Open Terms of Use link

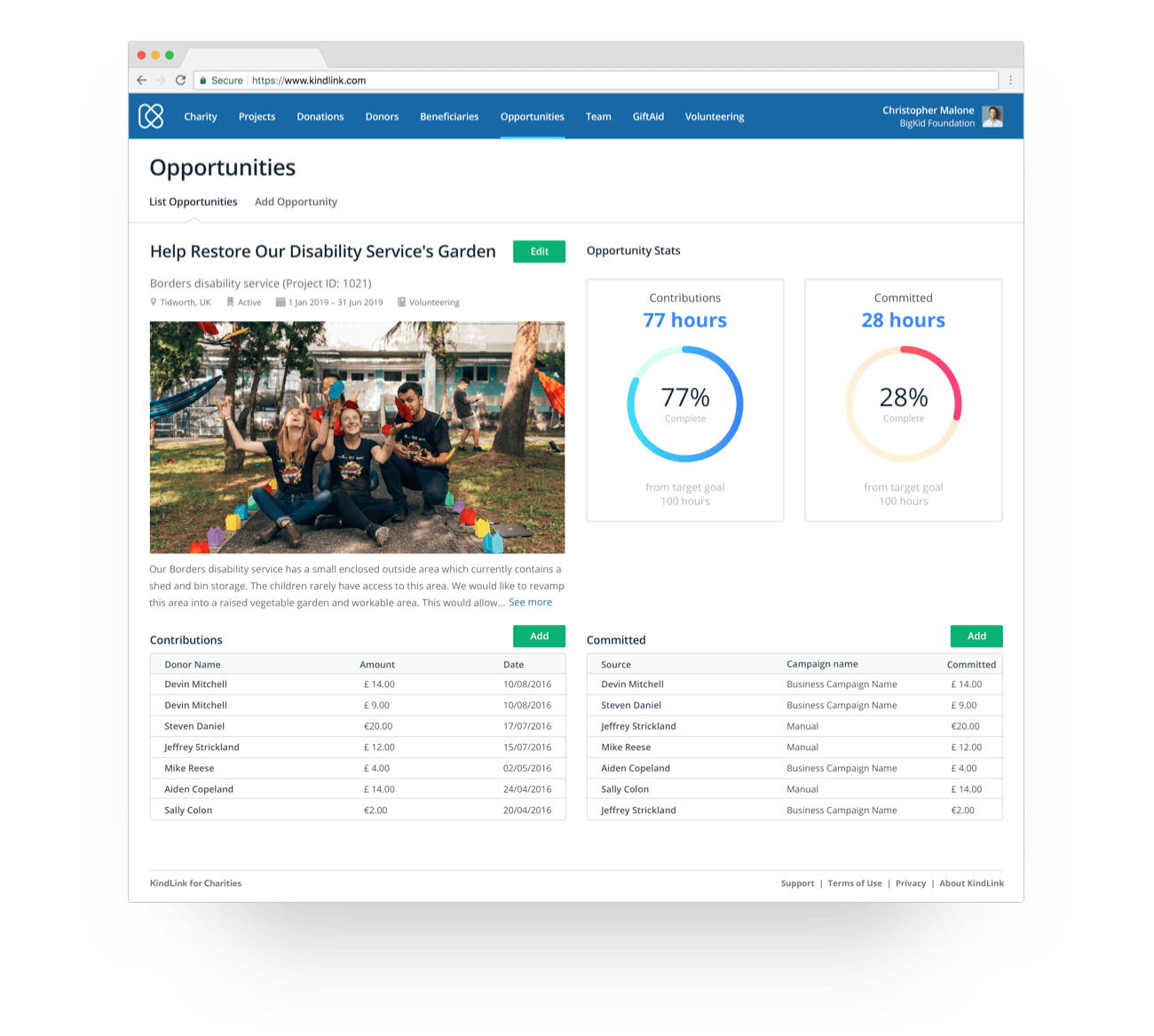pyautogui.click(x=855, y=883)
